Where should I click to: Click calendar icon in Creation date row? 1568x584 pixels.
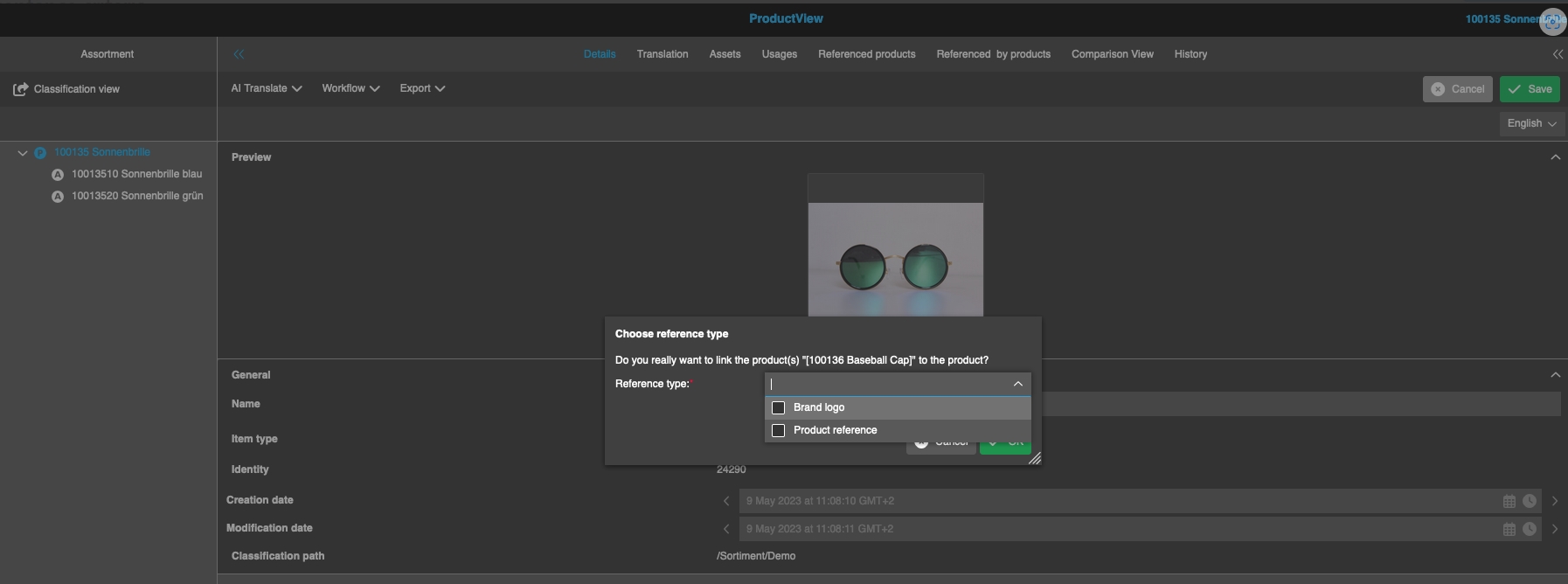1509,501
